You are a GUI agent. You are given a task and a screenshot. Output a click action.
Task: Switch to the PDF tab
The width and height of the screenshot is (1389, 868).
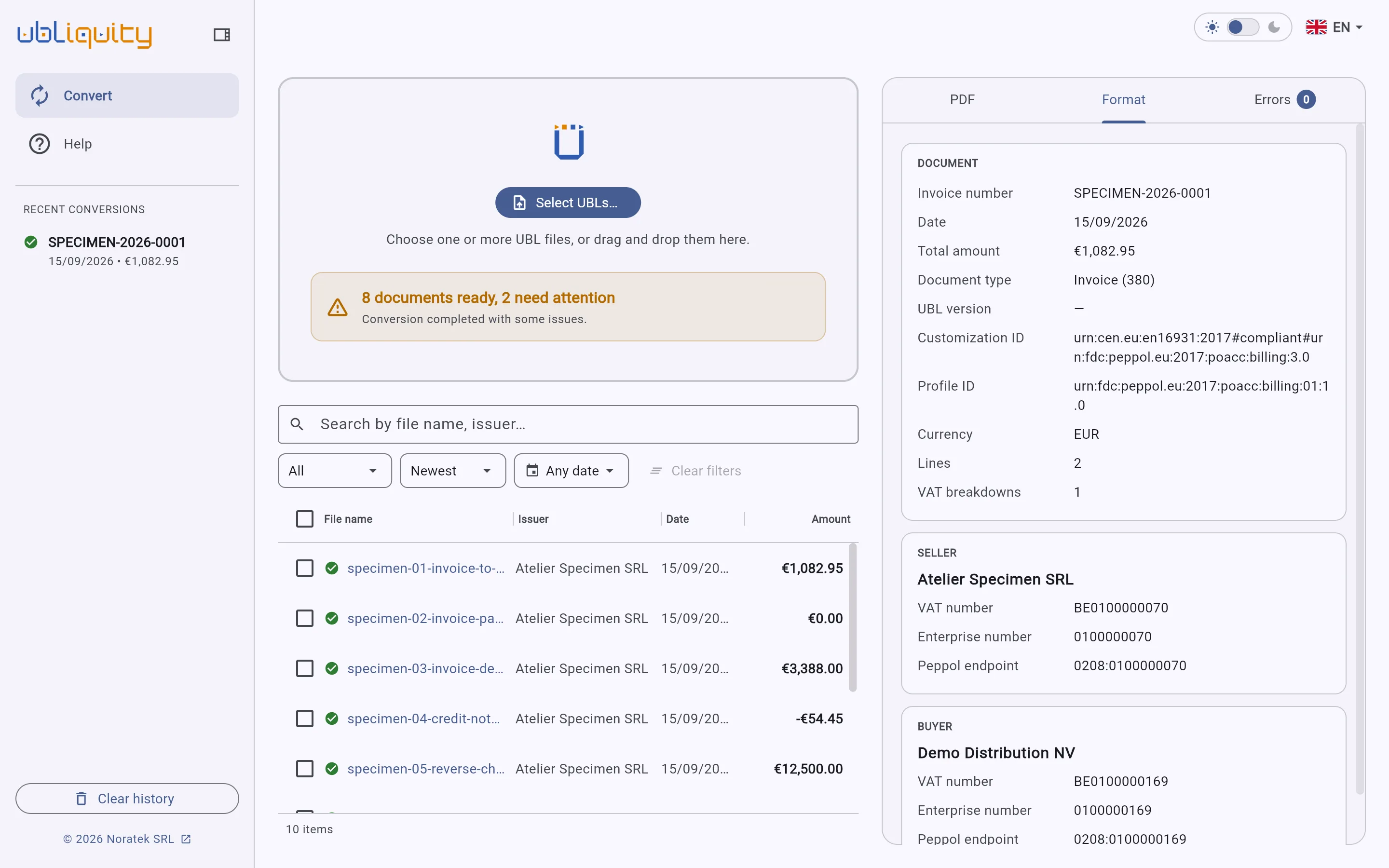[x=962, y=99]
